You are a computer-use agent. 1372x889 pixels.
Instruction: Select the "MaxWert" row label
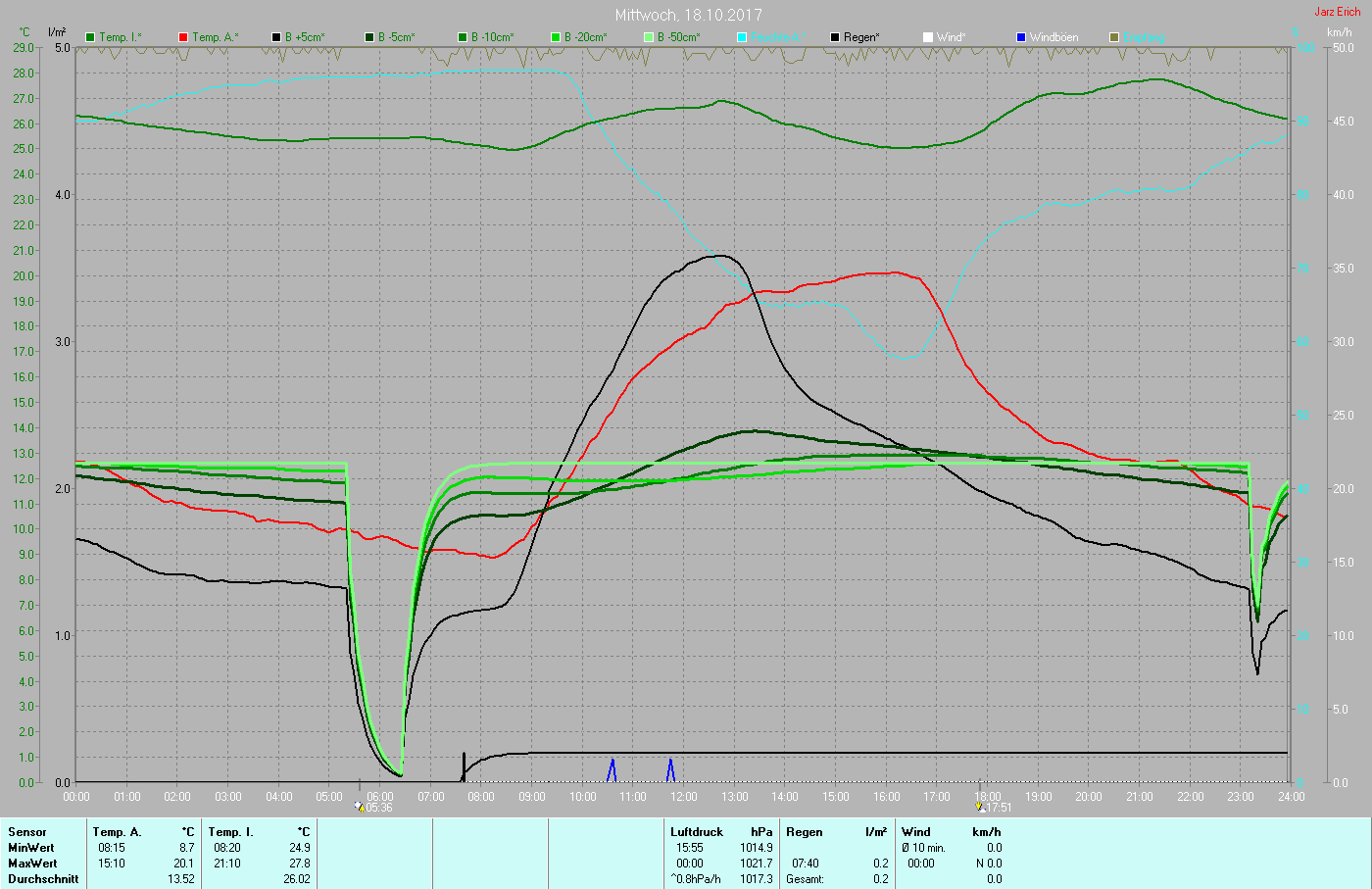click(32, 864)
